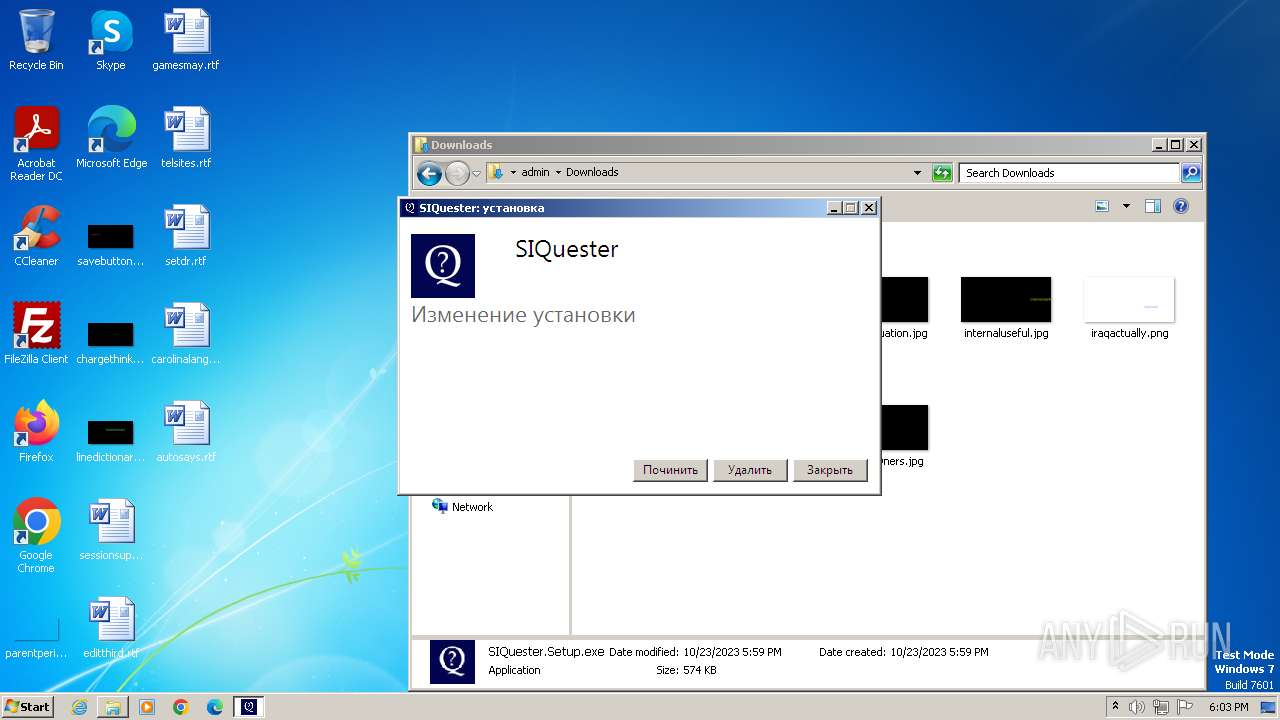Click the Починить repair button
The height and width of the screenshot is (720, 1280).
[x=670, y=470]
